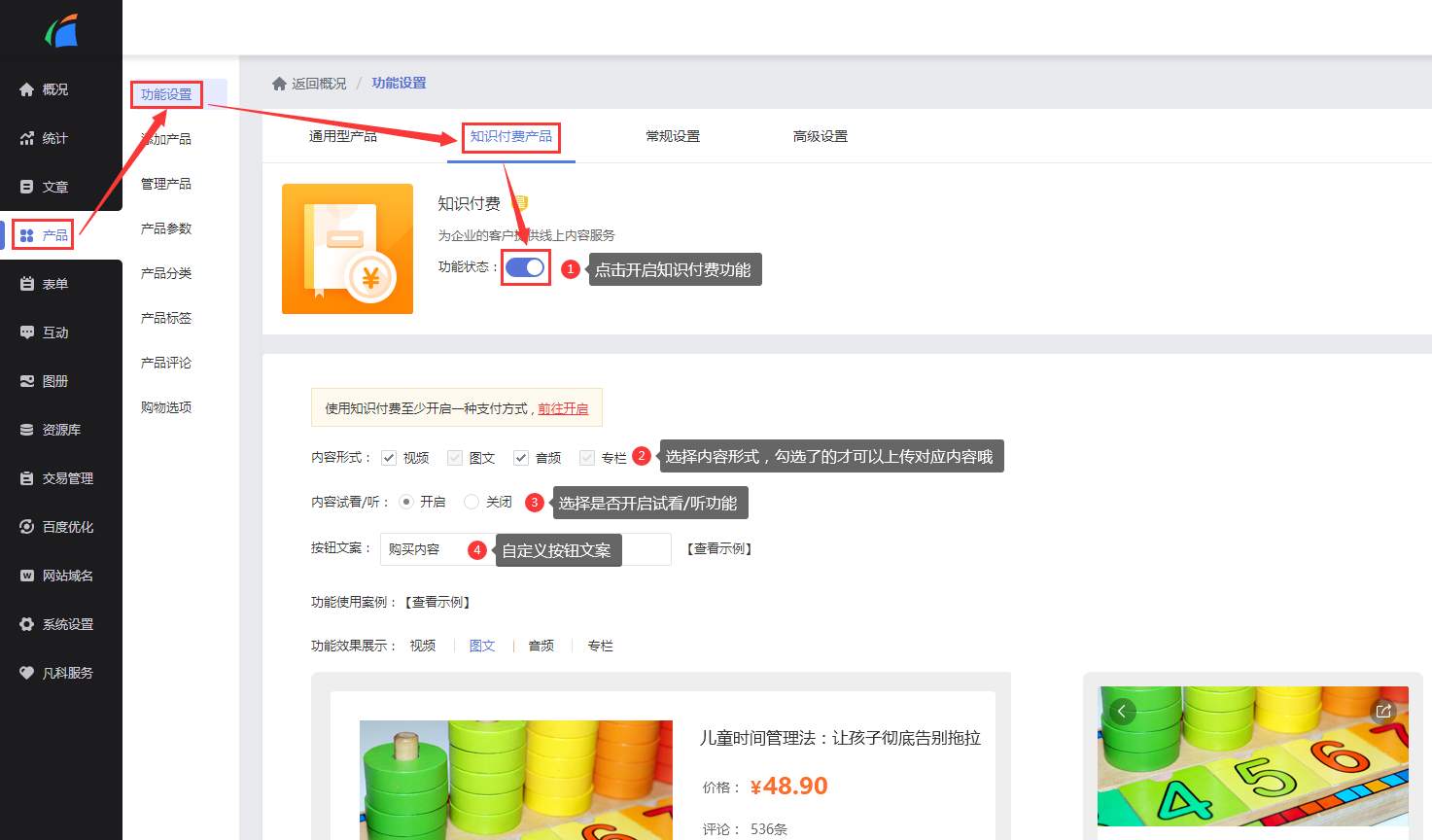The height and width of the screenshot is (840, 1432).
Task: Switch to 常规设置 tab
Action: click(x=673, y=136)
